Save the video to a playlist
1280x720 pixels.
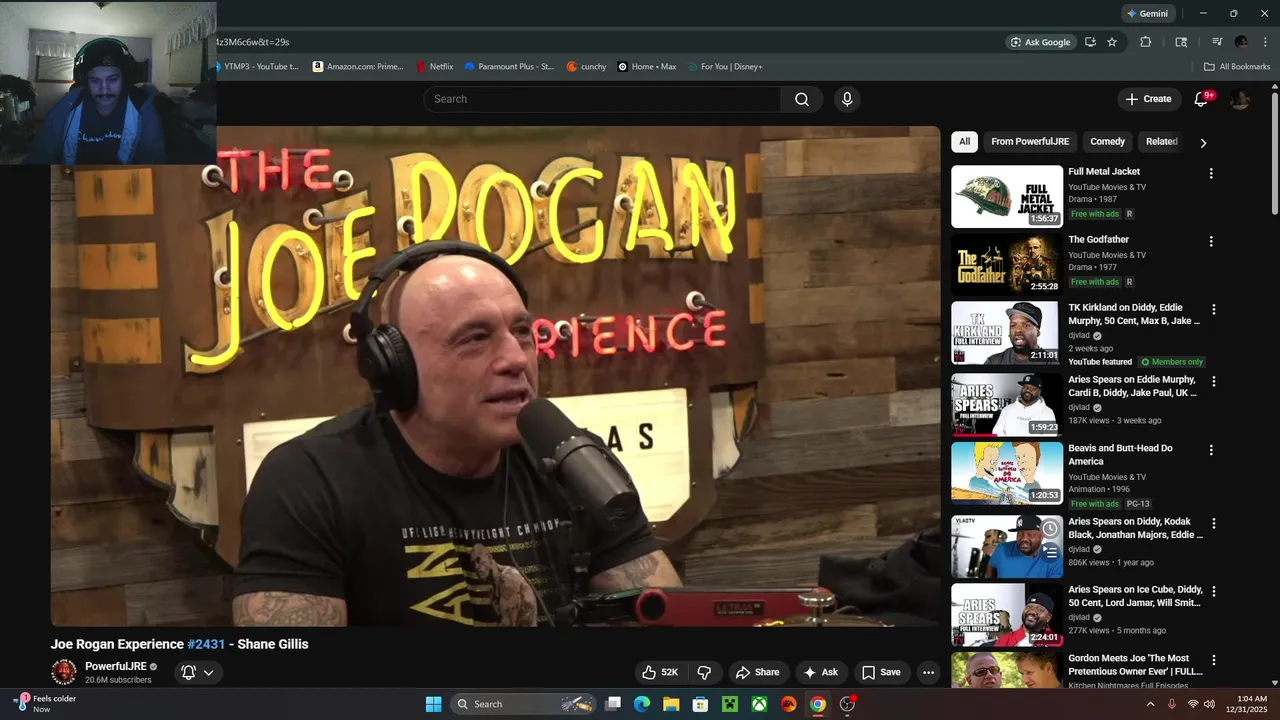coord(881,672)
